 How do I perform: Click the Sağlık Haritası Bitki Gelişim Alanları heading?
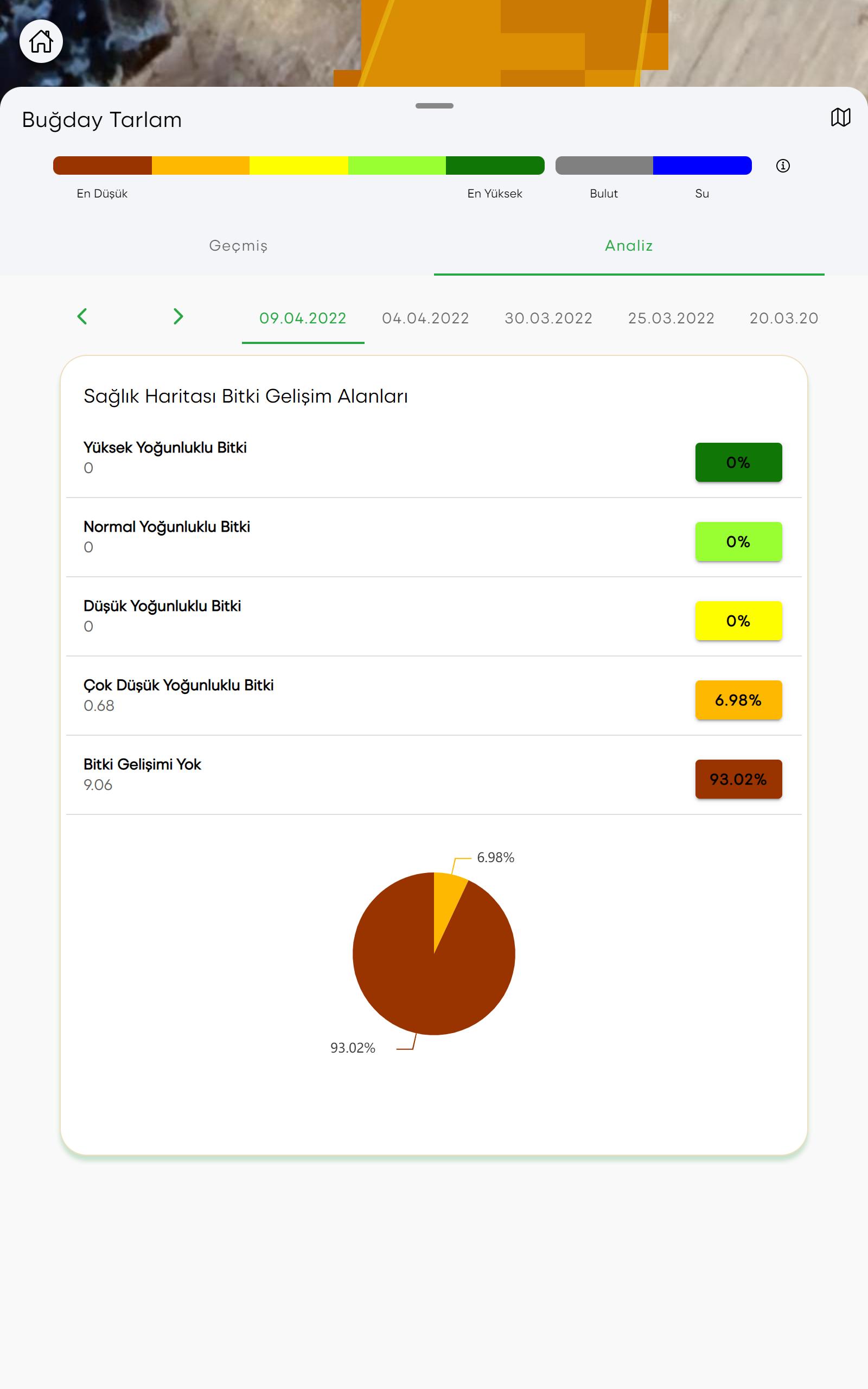pos(246,396)
